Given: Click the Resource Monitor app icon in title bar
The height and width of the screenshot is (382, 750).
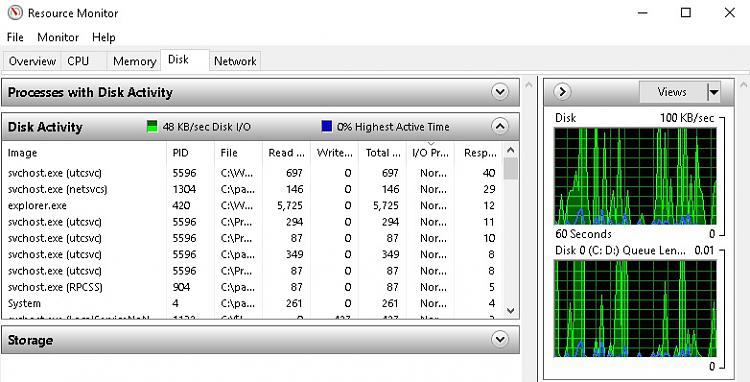Looking at the screenshot, I should [x=15, y=12].
